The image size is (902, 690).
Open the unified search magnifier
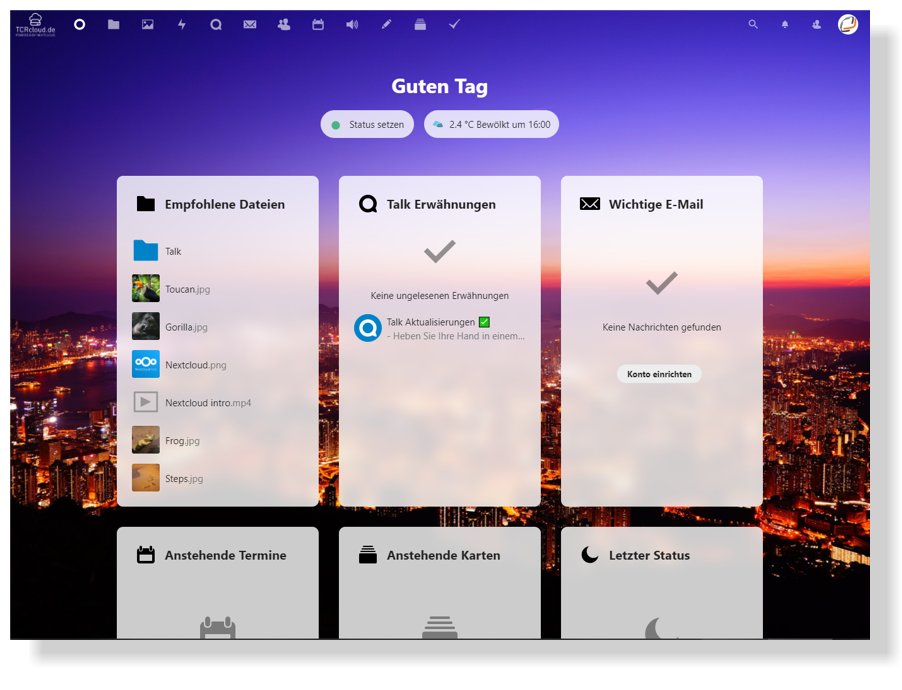pyautogui.click(x=753, y=24)
